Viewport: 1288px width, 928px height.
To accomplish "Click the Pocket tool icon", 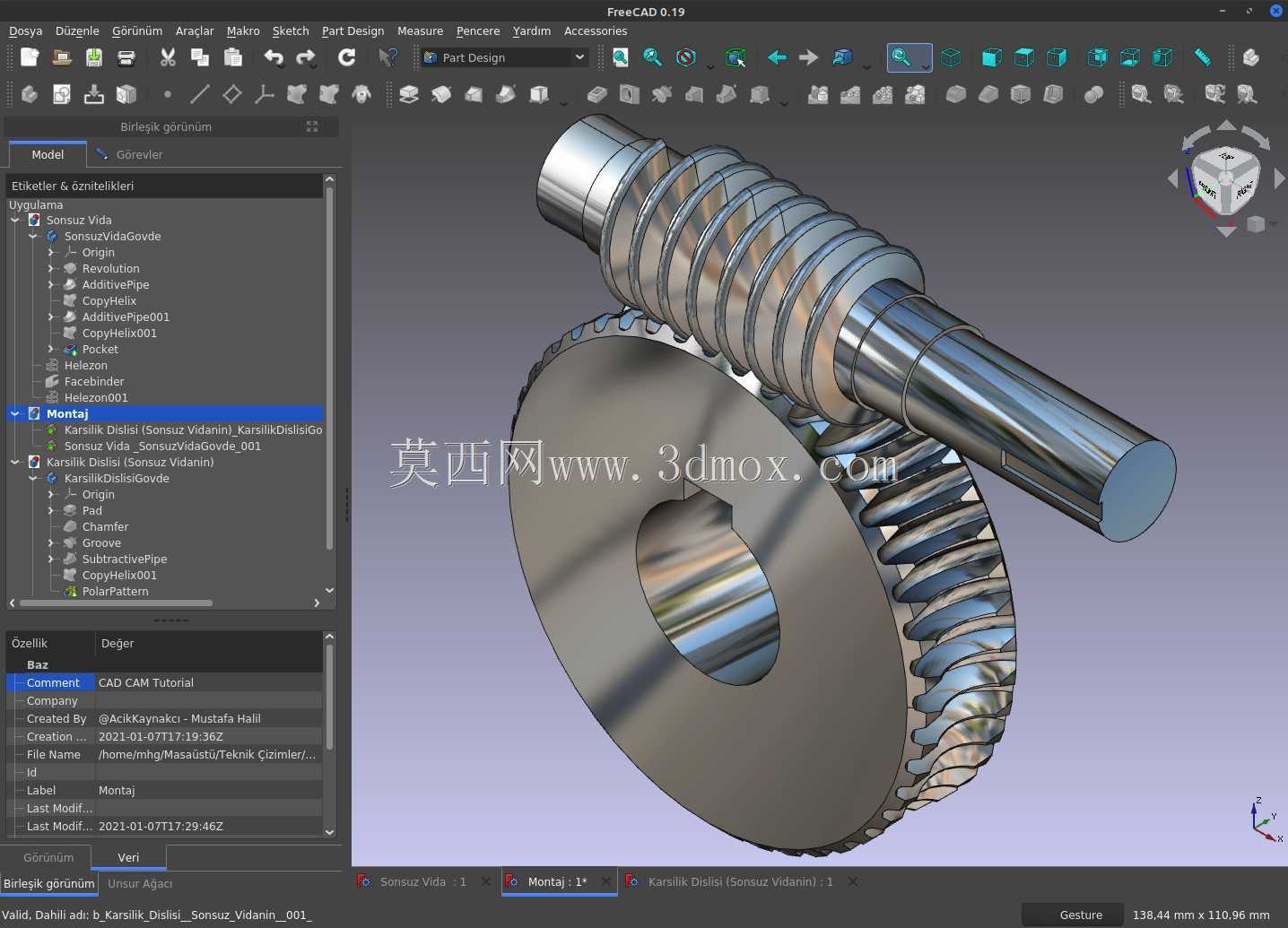I will point(597,94).
